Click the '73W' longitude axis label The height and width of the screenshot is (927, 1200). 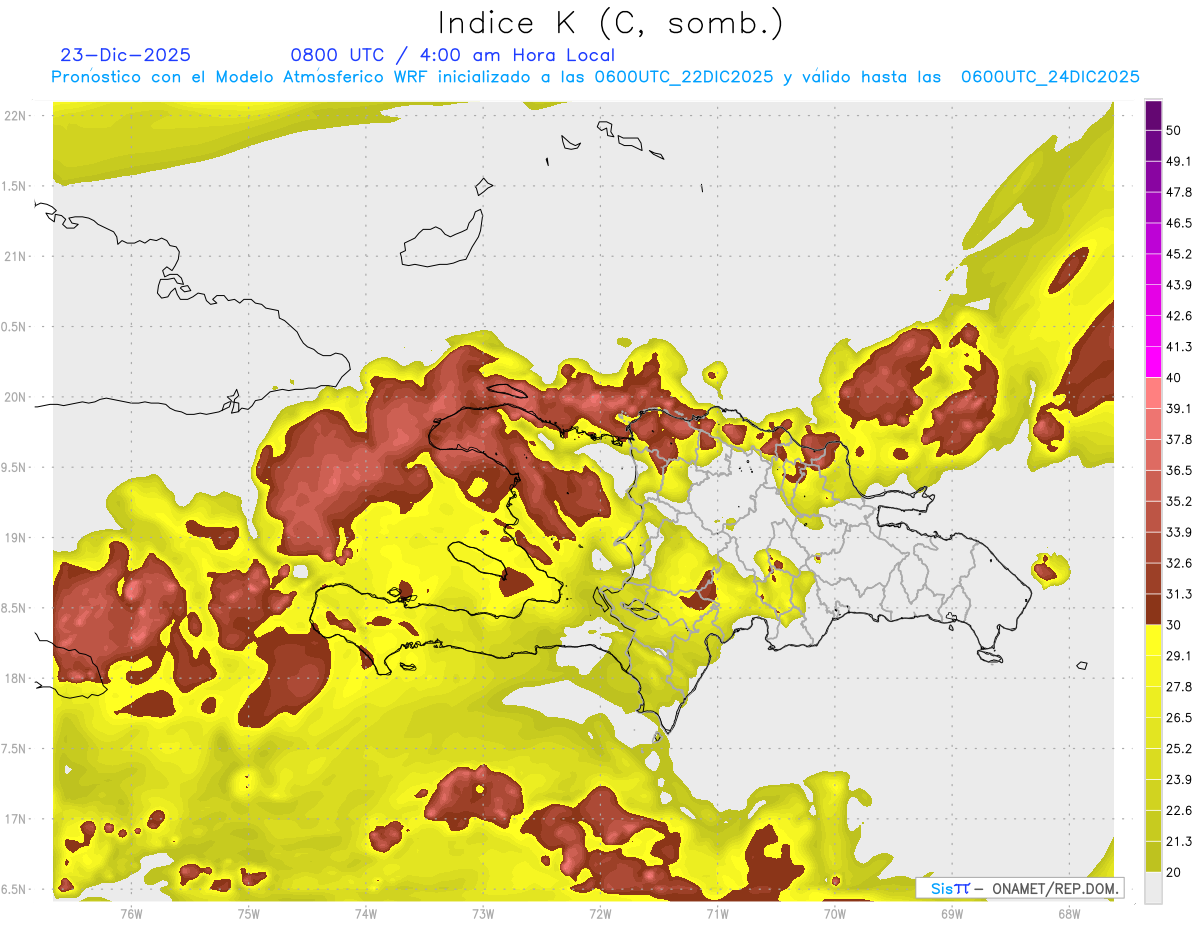pyautogui.click(x=483, y=913)
